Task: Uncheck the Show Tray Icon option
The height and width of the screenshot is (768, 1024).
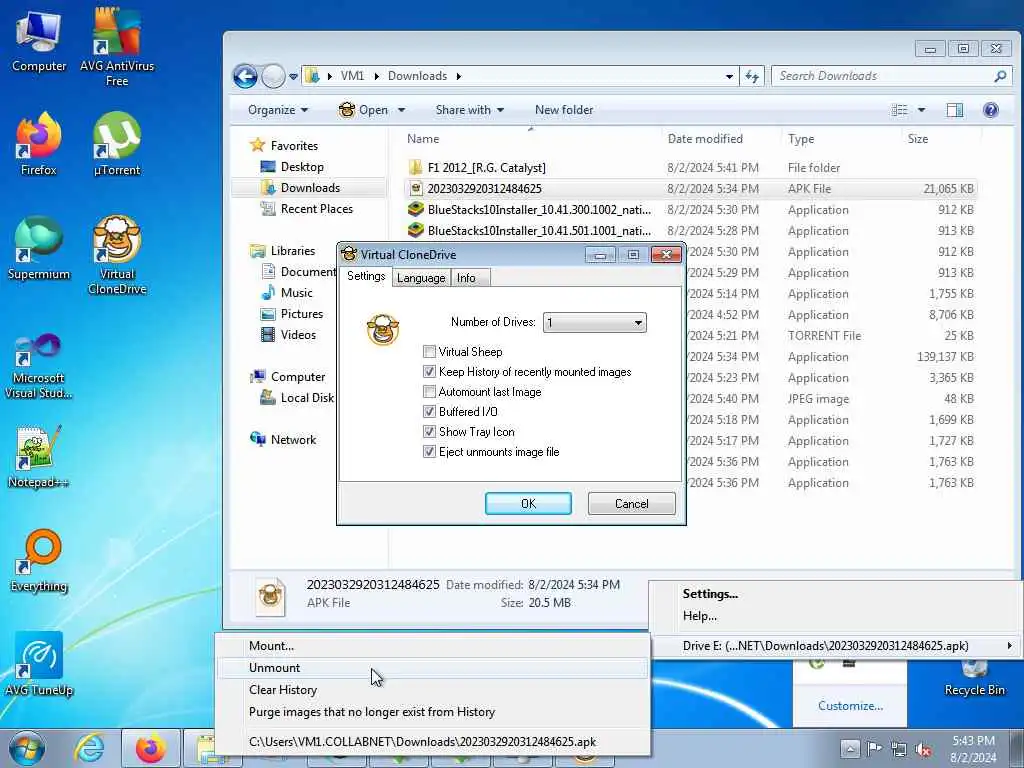Action: click(429, 432)
